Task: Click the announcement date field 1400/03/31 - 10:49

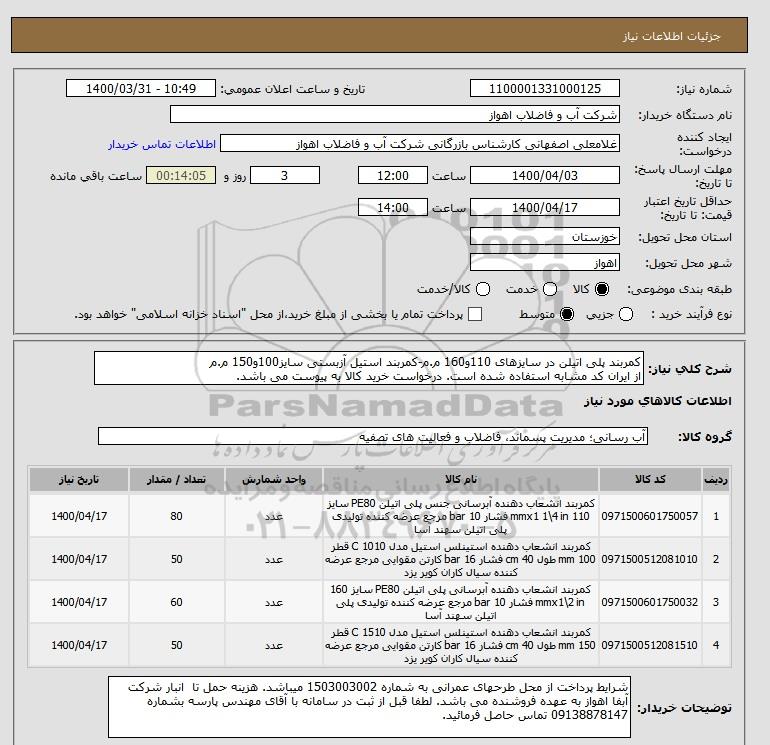Action: point(141,88)
